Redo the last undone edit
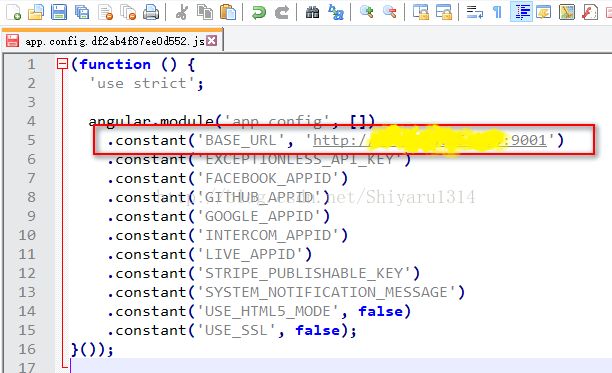 pos(281,12)
